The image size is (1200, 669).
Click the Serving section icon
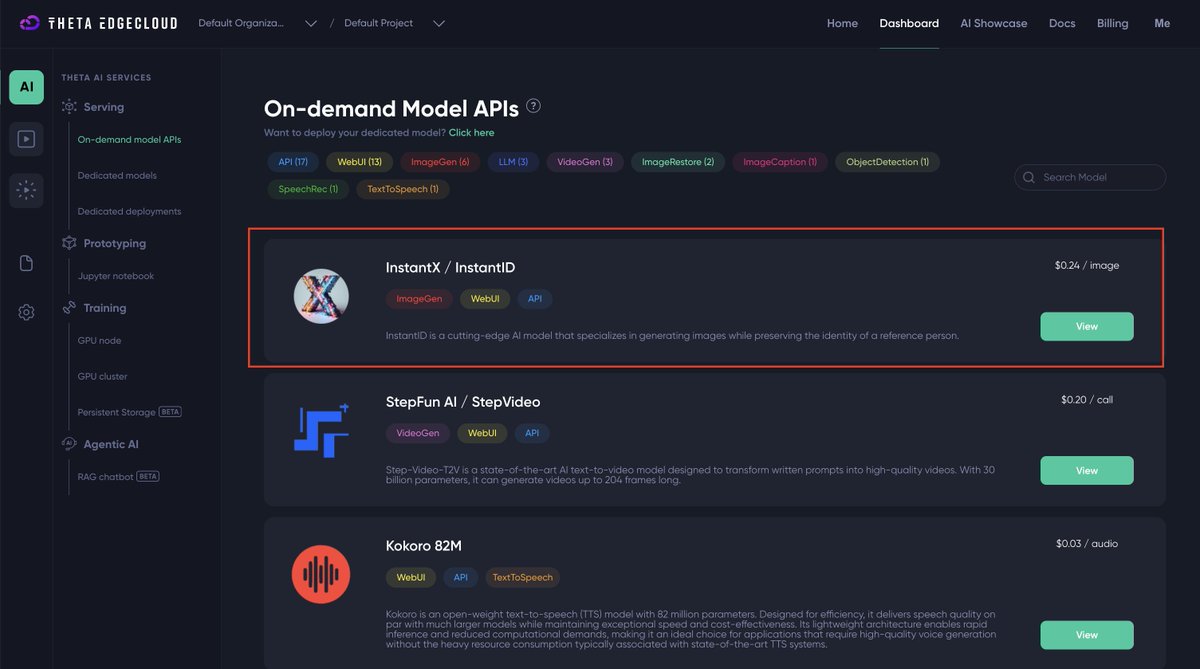pos(69,107)
